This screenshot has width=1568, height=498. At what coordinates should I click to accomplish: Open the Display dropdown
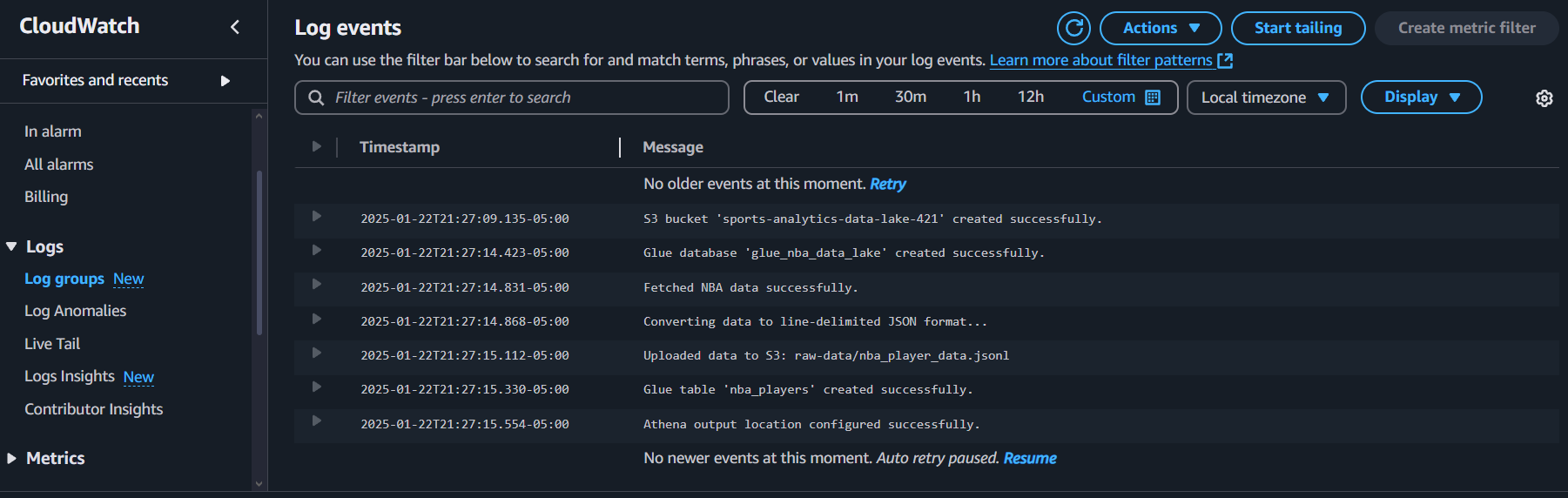point(1421,97)
